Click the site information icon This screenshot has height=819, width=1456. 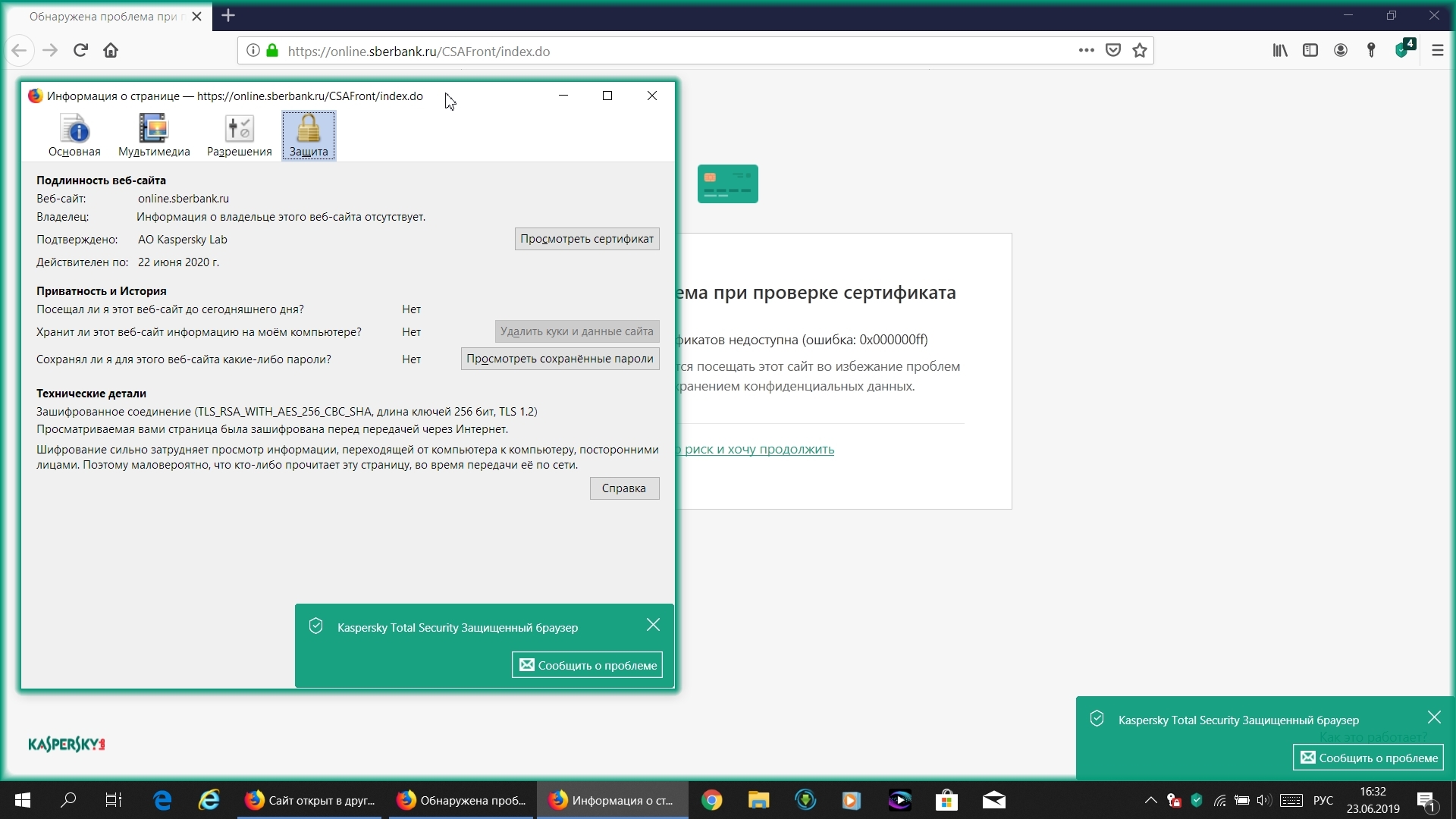click(x=253, y=51)
